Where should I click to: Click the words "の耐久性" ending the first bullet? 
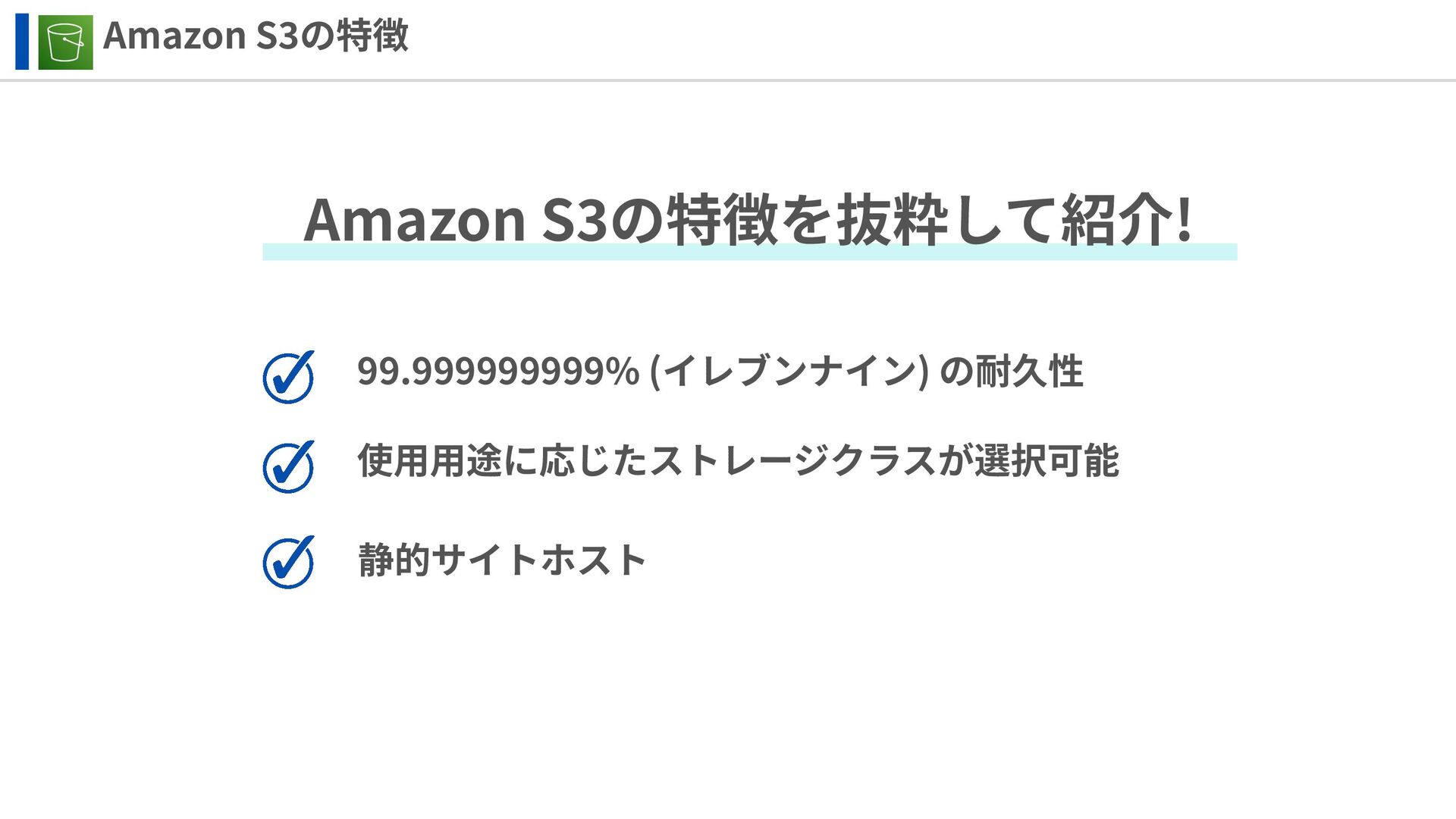[1012, 372]
